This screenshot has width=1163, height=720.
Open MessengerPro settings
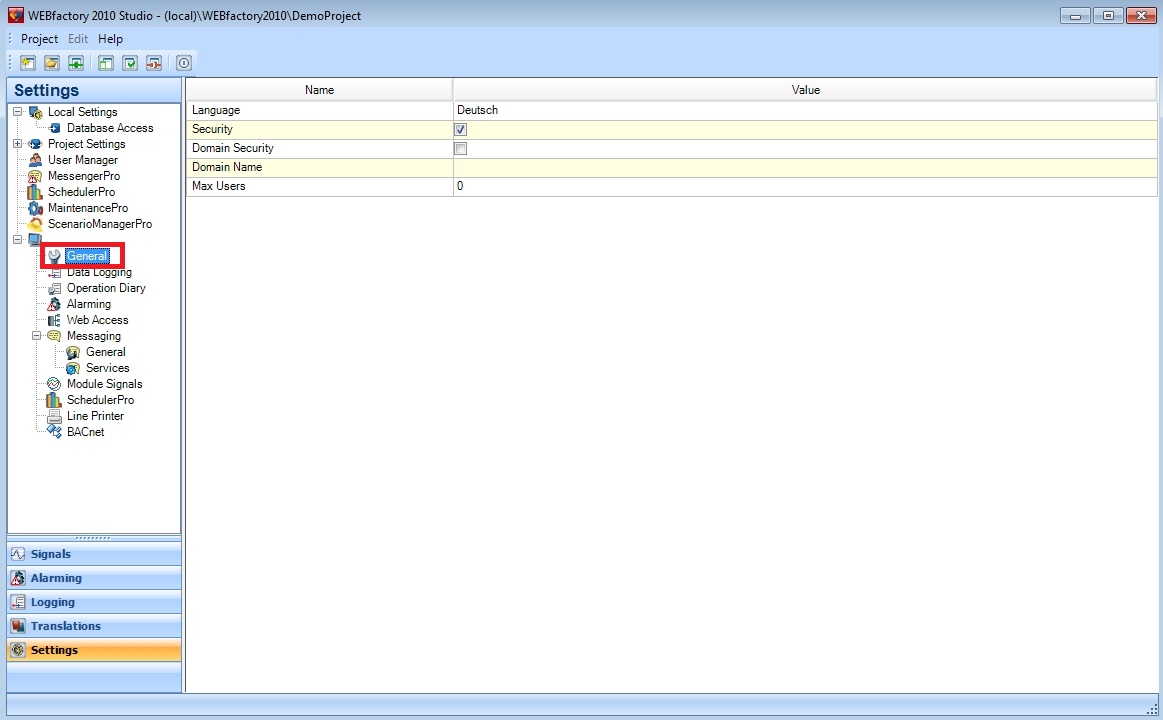coord(36,176)
